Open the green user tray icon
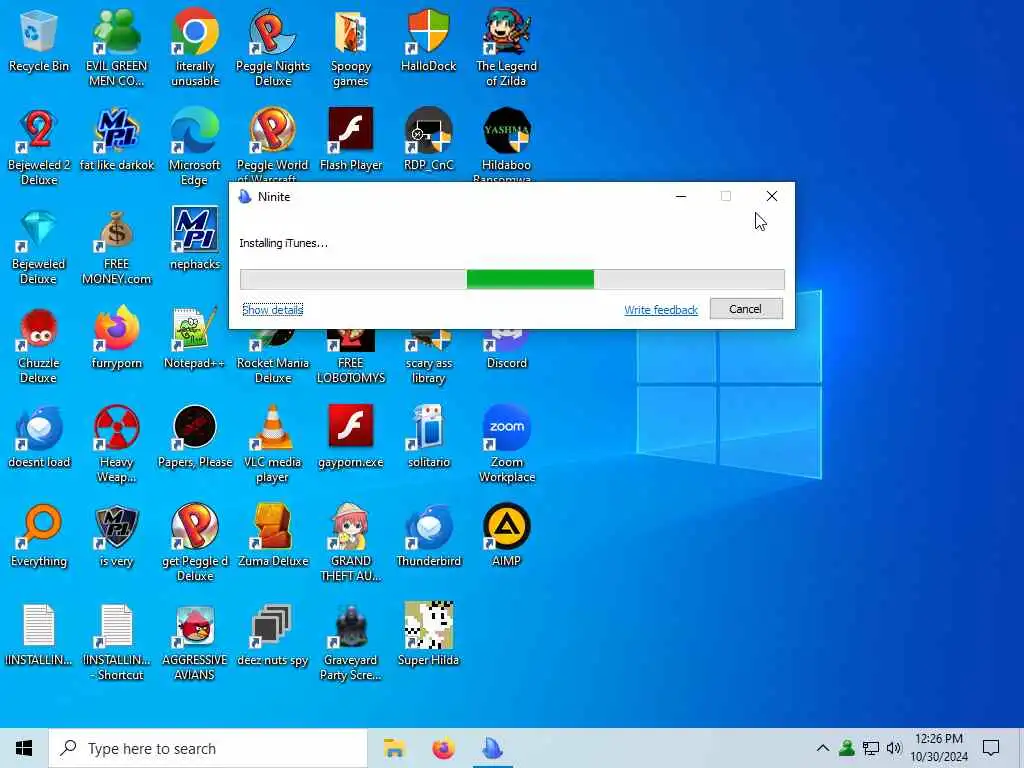1024x768 pixels. click(846, 748)
